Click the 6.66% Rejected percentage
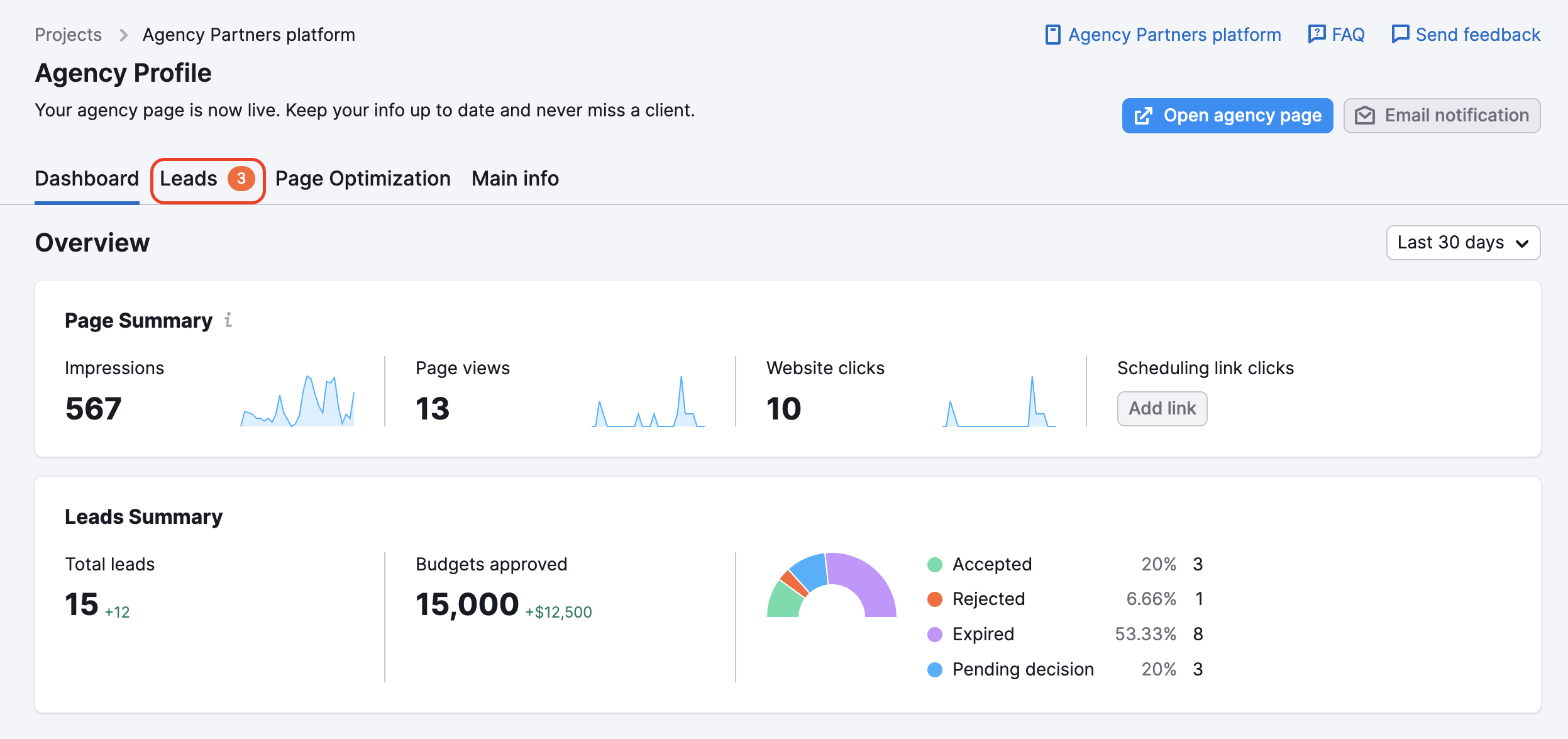1568x739 pixels. click(1151, 599)
